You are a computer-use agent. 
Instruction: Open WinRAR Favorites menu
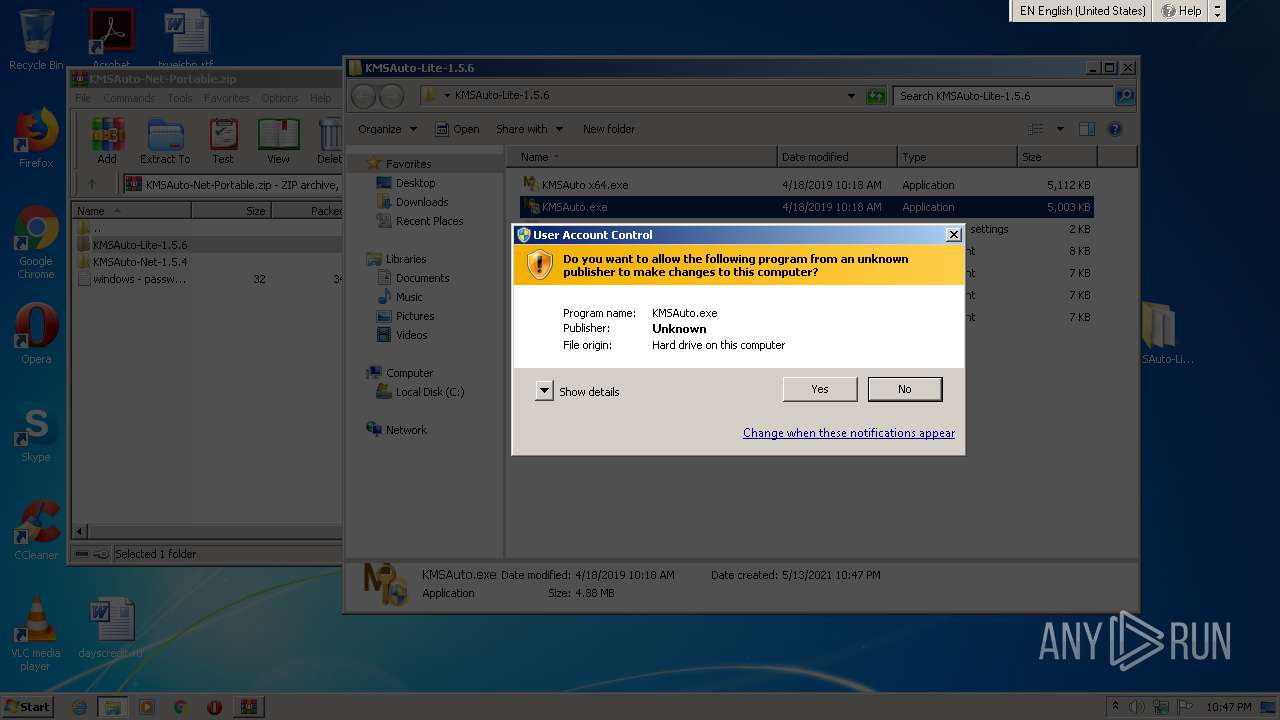(227, 98)
